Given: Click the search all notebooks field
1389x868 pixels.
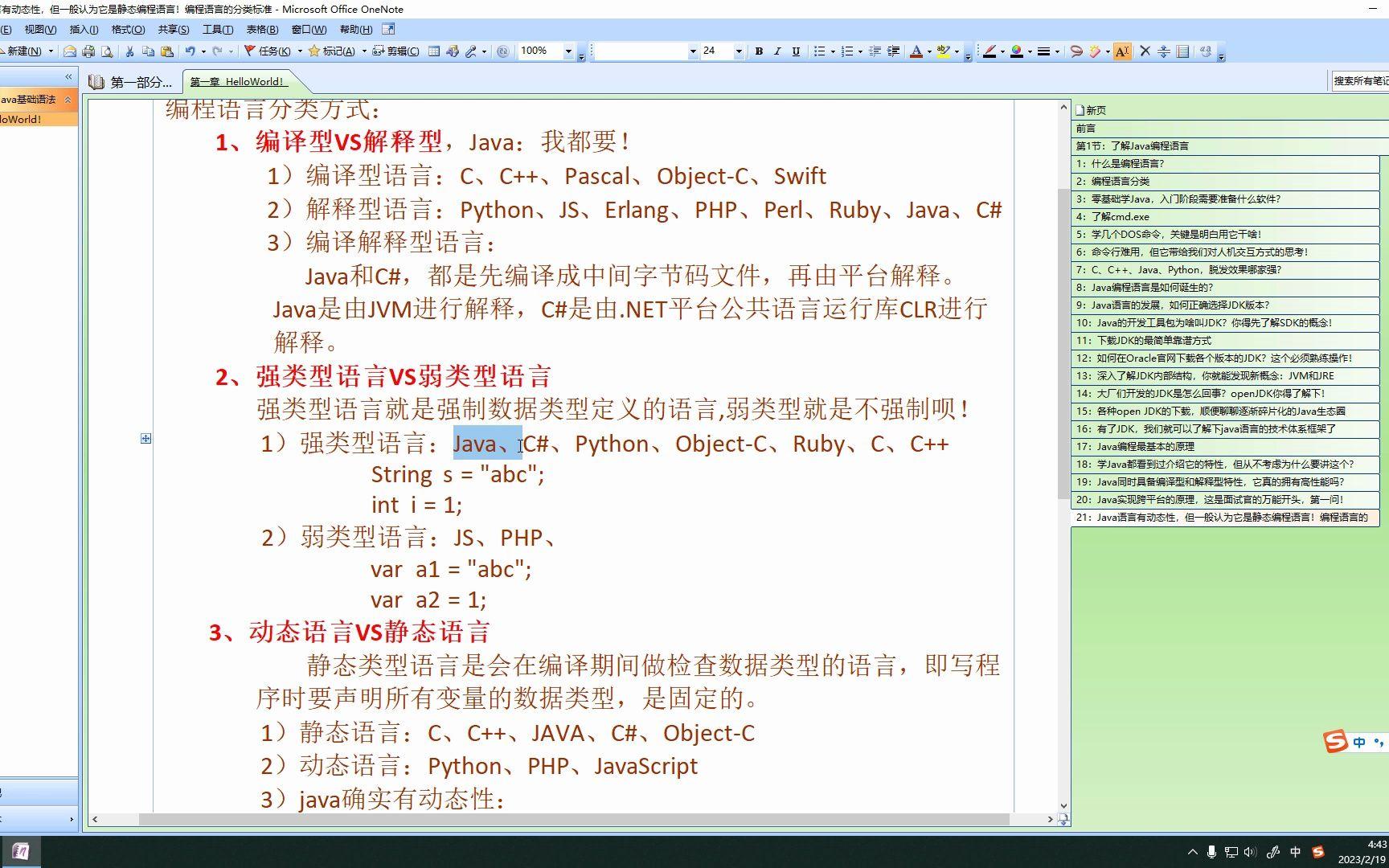Looking at the screenshot, I should (1360, 80).
